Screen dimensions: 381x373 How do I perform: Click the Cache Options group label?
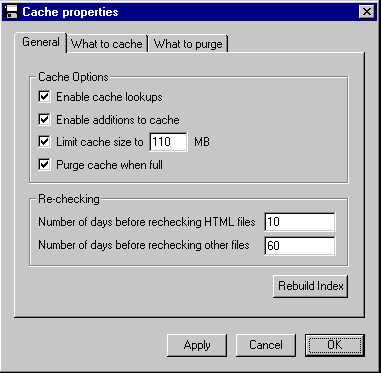(x=73, y=77)
